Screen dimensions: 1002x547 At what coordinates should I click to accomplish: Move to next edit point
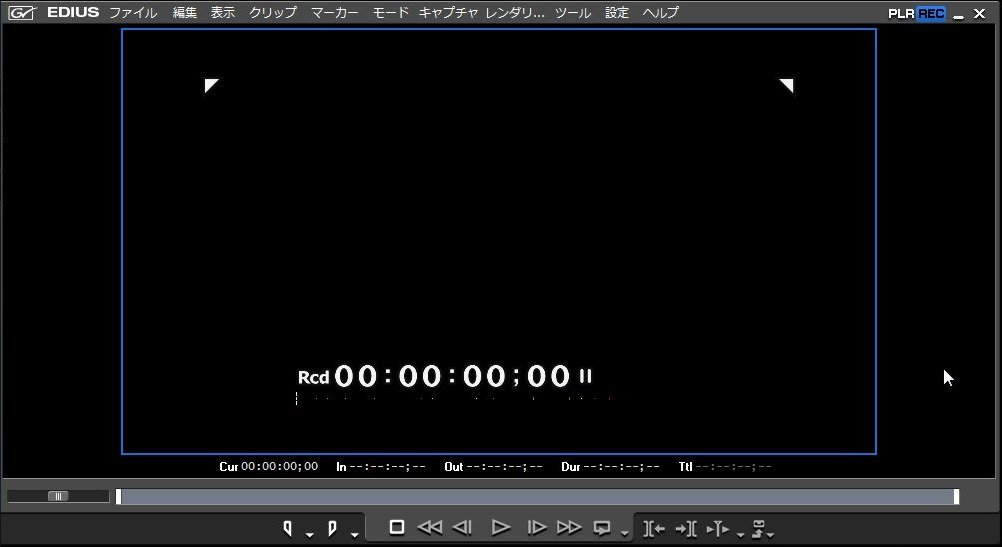(x=686, y=528)
